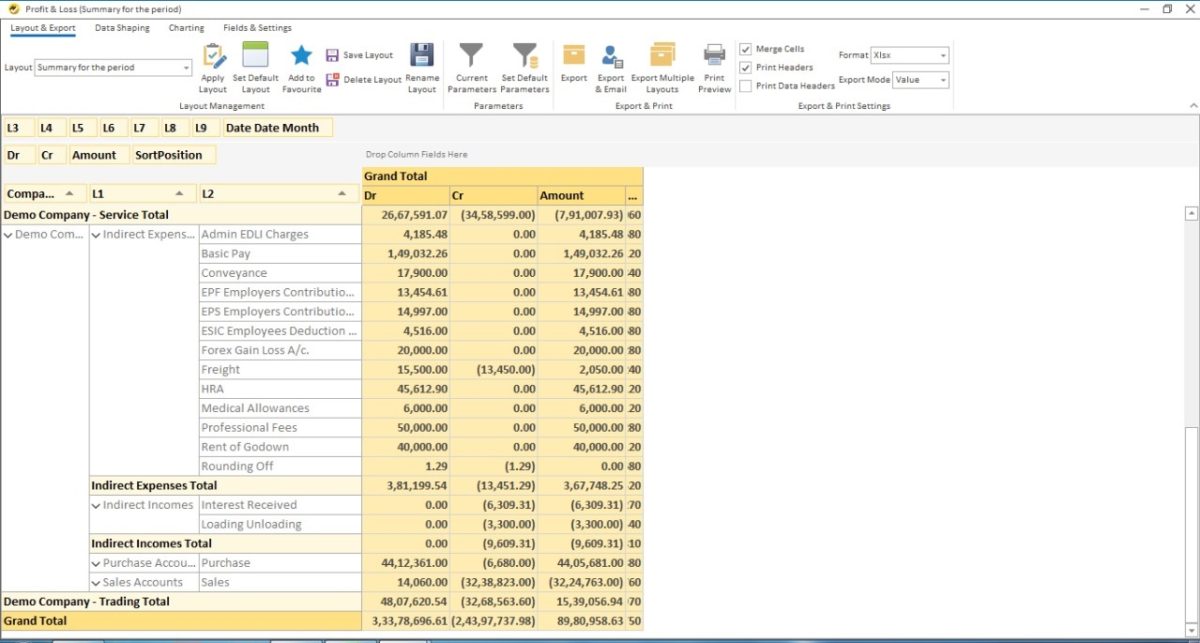Click the Export icon

pos(574,57)
